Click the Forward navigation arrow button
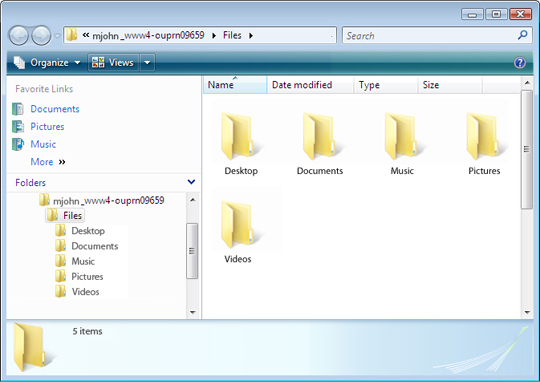This screenshot has height=382, width=540. (x=41, y=35)
